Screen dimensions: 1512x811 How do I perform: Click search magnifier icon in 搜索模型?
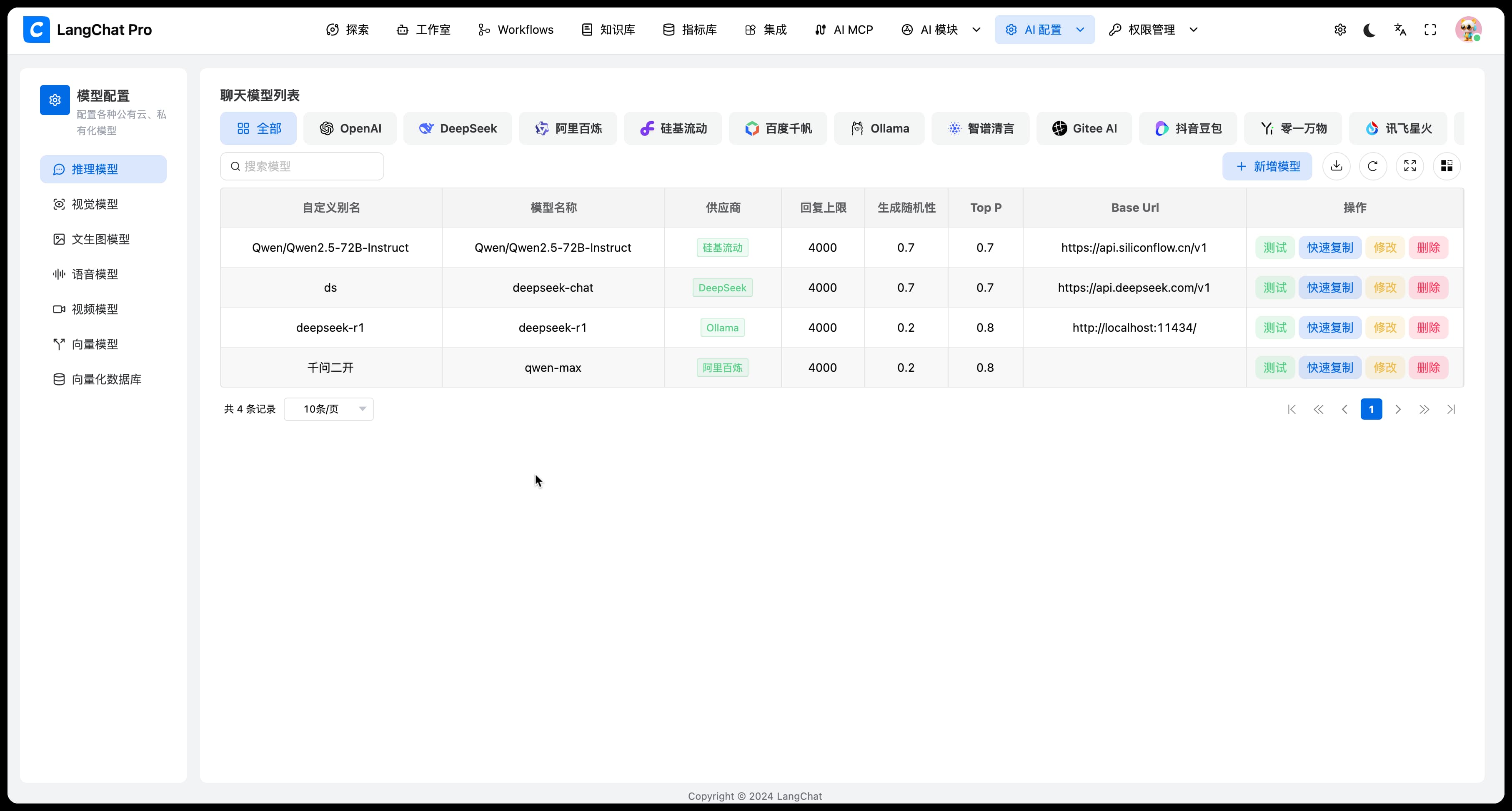pyautogui.click(x=235, y=167)
